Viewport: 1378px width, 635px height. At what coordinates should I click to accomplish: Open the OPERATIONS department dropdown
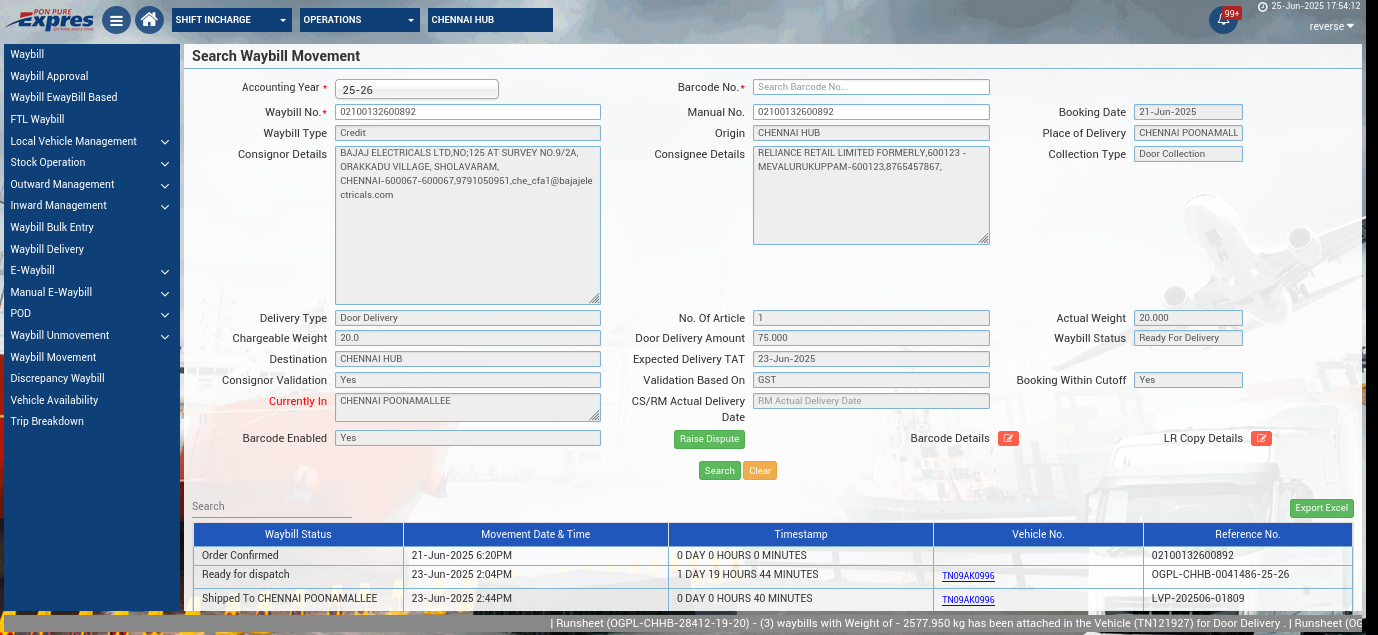tap(360, 20)
